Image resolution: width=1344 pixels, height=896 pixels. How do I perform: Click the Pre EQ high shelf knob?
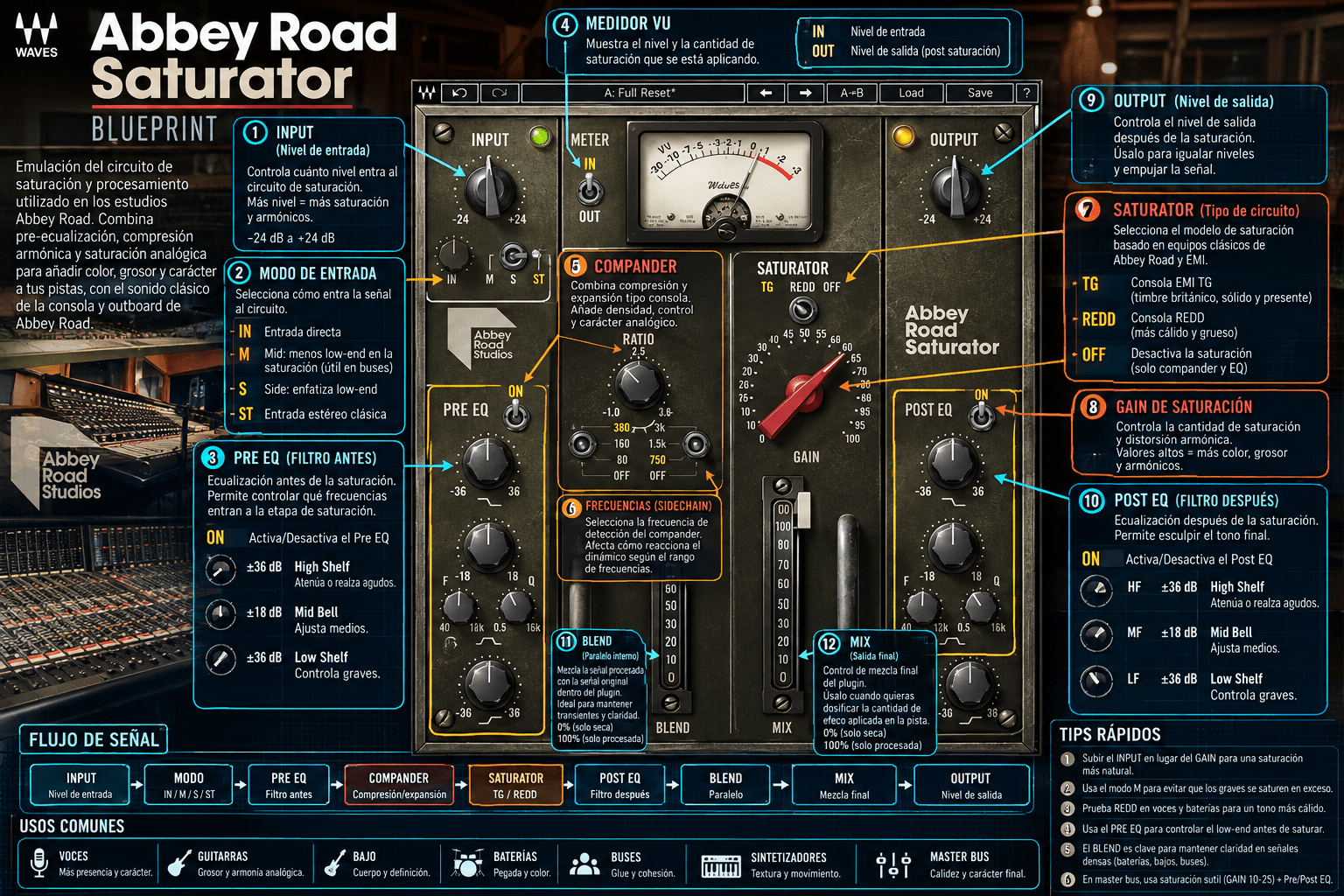click(x=486, y=463)
